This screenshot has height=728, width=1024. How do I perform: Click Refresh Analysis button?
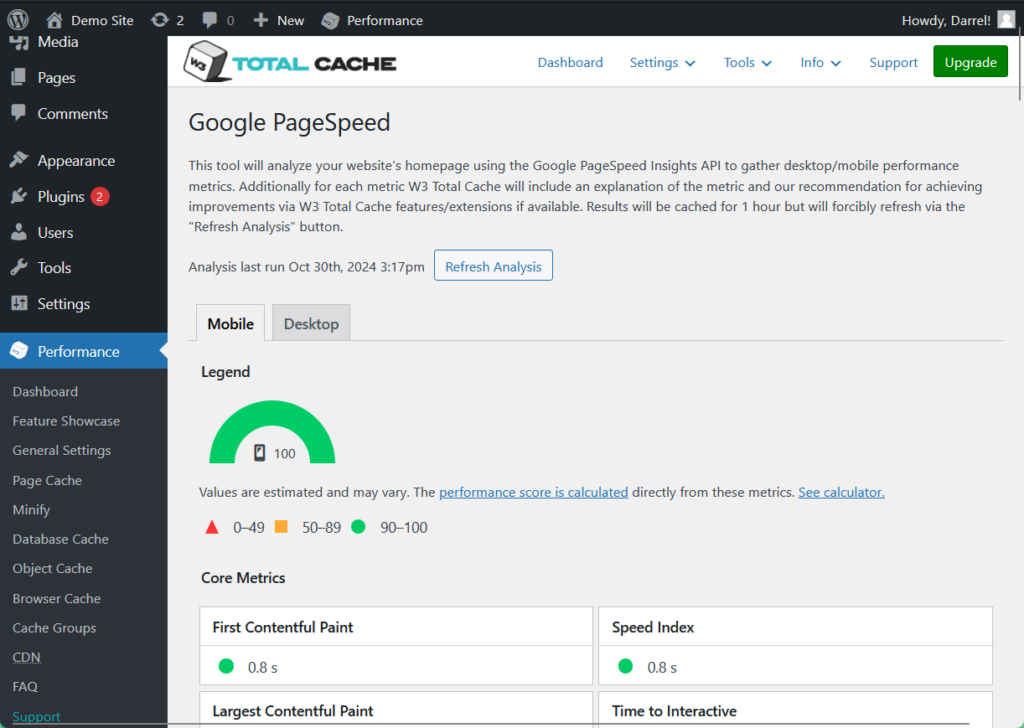(x=493, y=266)
